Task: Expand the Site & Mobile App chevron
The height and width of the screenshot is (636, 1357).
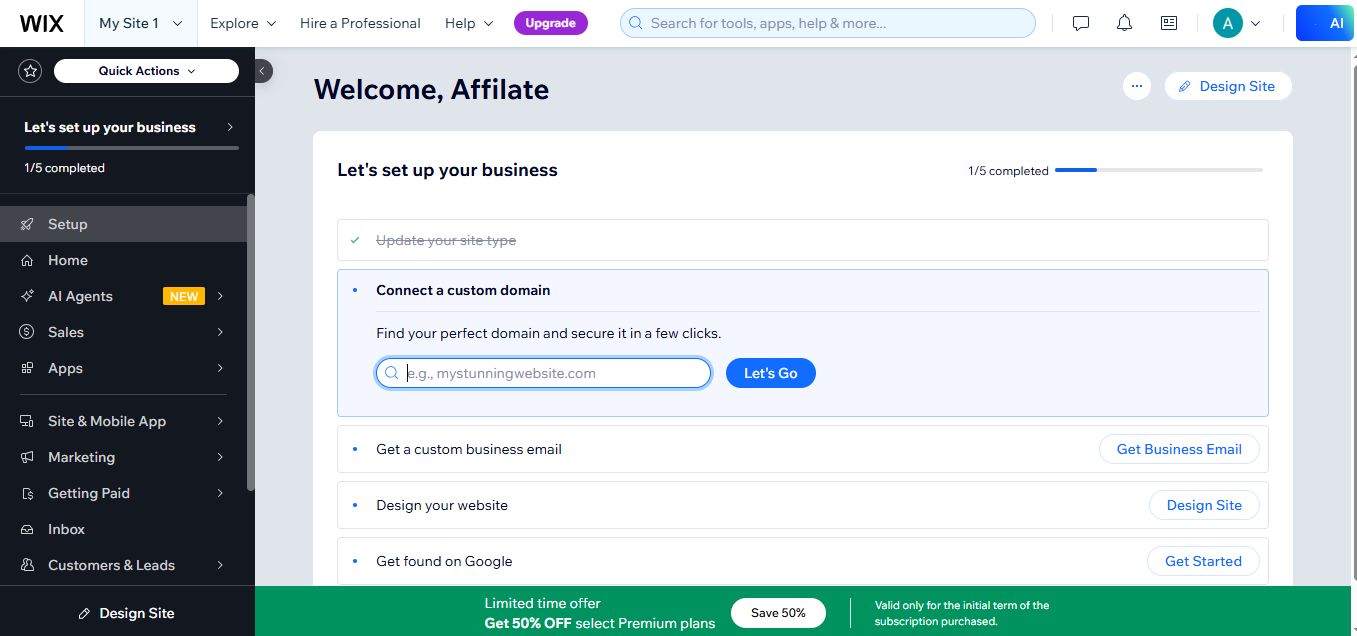Action: tap(220, 421)
